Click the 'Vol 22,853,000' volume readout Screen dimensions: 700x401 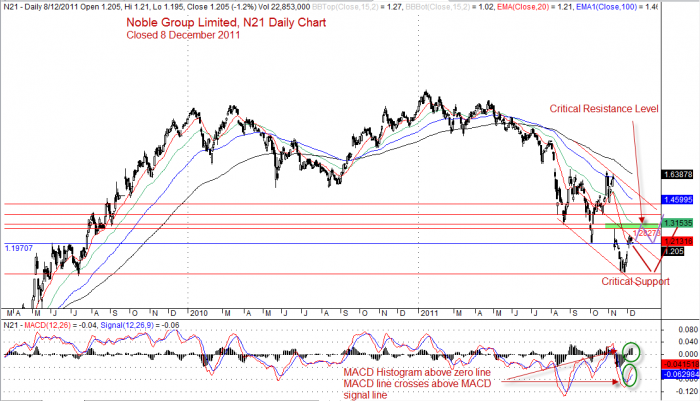pyautogui.click(x=283, y=7)
